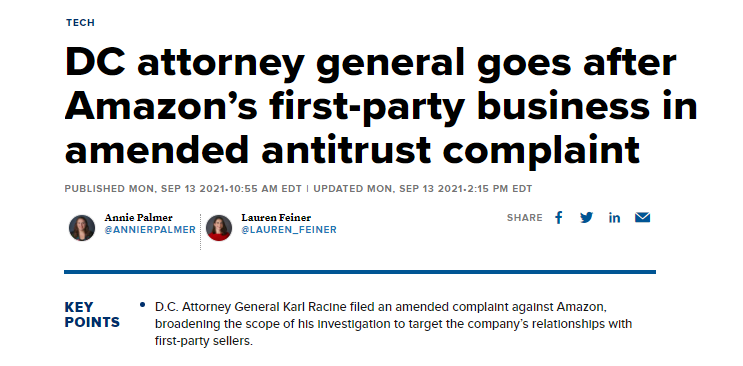Share the article on LinkedIn

(x=615, y=218)
